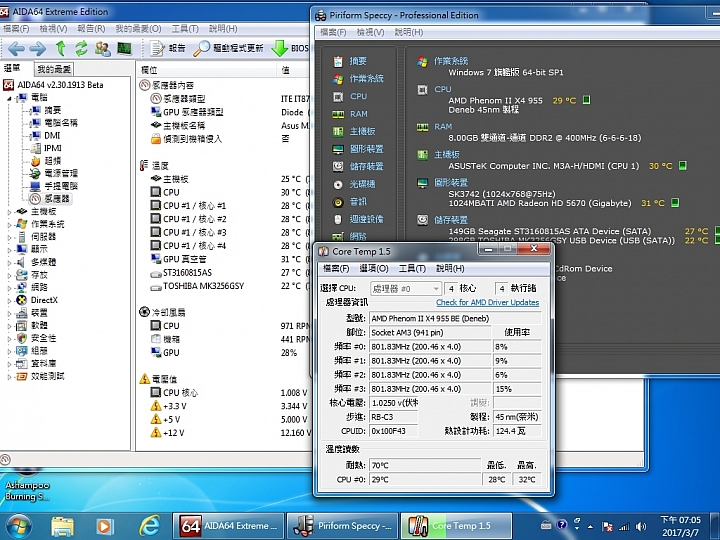720x540 pixels.
Task: Switch to the 選單 tab in AIDA64
Action: [12, 68]
